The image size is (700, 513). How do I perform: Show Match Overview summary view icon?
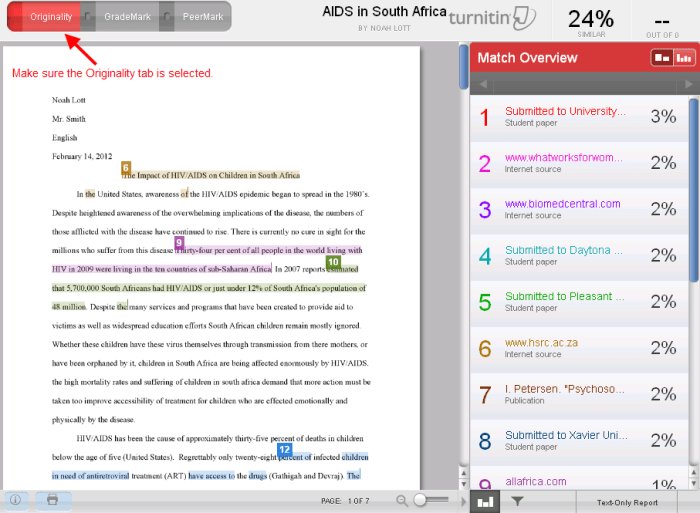[662, 58]
